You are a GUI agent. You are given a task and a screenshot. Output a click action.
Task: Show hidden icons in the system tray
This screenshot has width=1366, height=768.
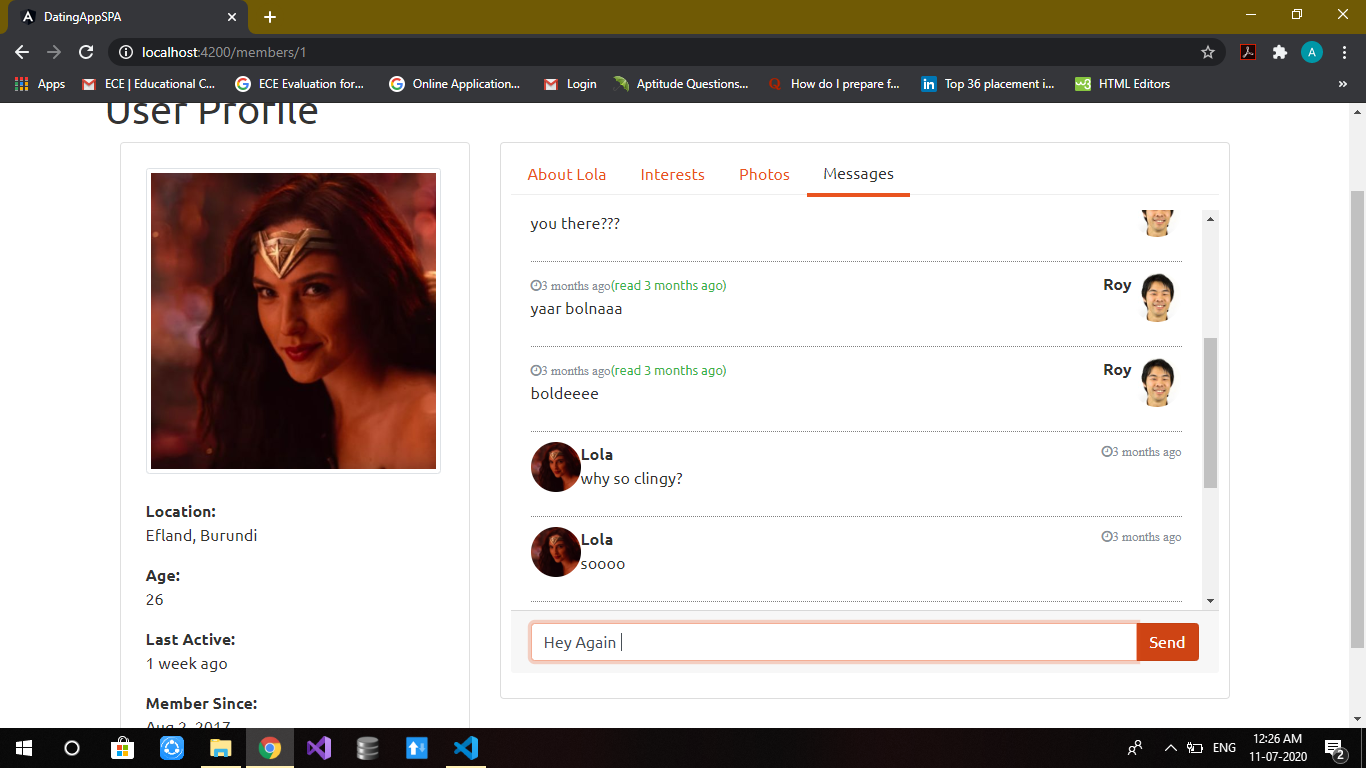click(1170, 747)
